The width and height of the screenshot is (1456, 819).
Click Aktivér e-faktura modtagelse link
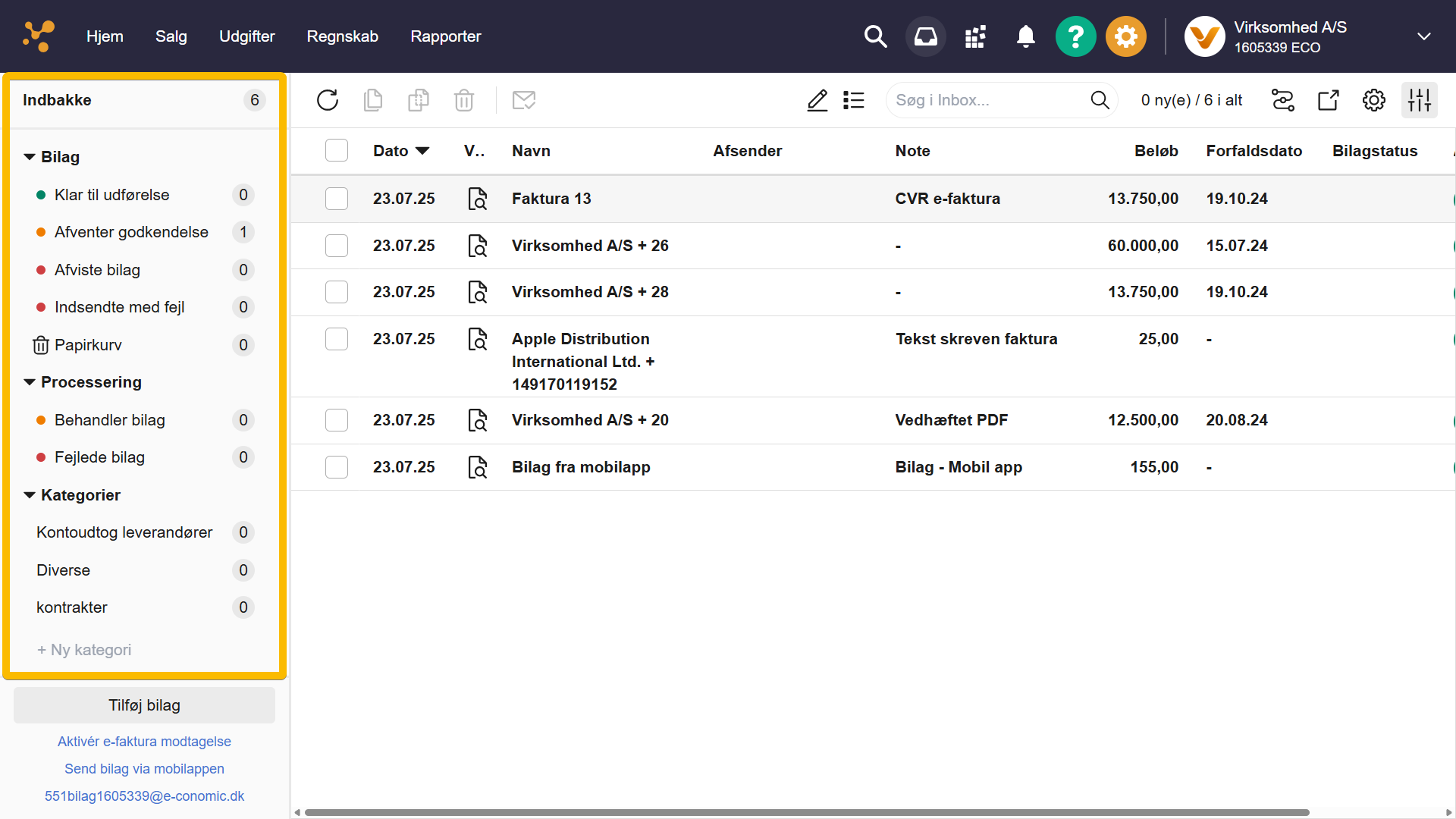tap(144, 742)
